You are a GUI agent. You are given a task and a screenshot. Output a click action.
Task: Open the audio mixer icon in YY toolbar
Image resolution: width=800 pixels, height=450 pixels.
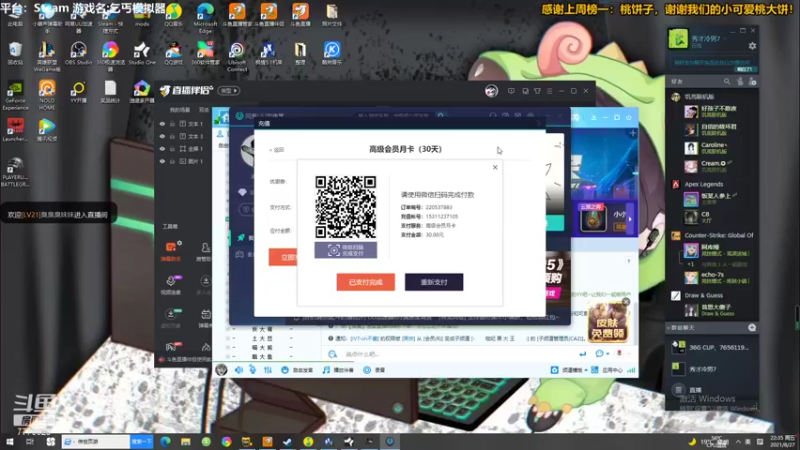coord(267,370)
